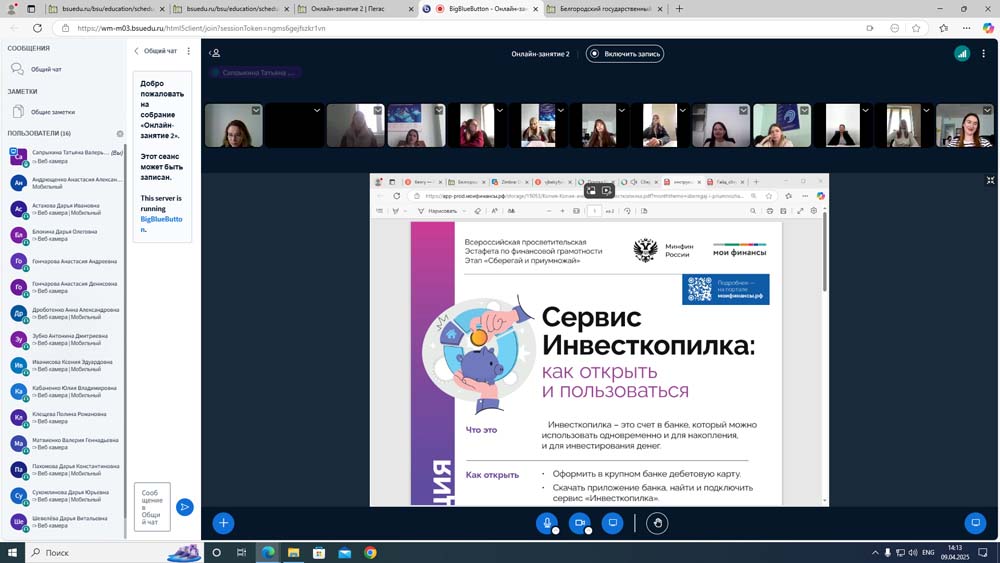Open Google Chrome from the taskbar
The image size is (1000, 563).
(x=371, y=552)
